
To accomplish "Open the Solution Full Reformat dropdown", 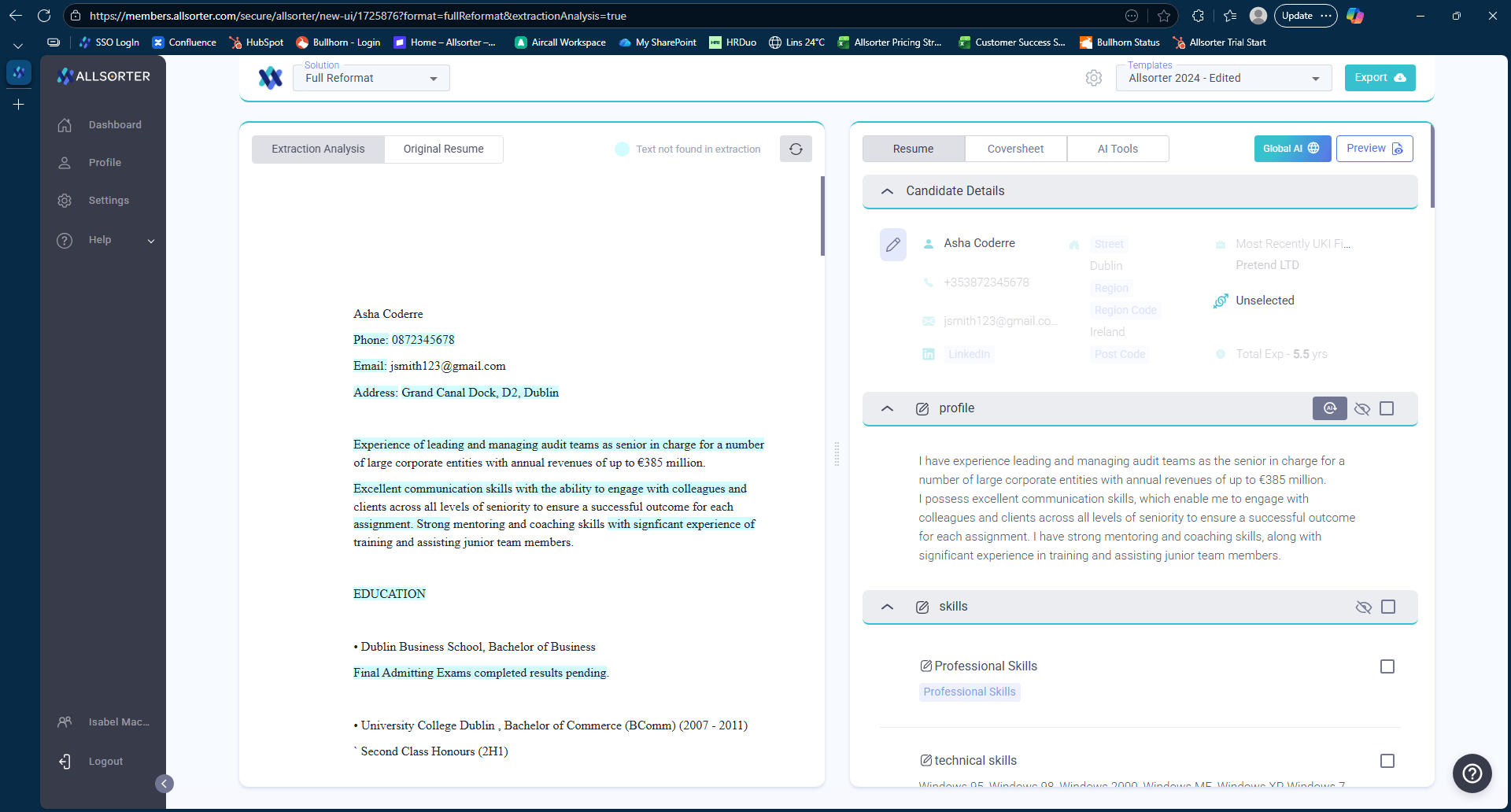I will tap(371, 78).
